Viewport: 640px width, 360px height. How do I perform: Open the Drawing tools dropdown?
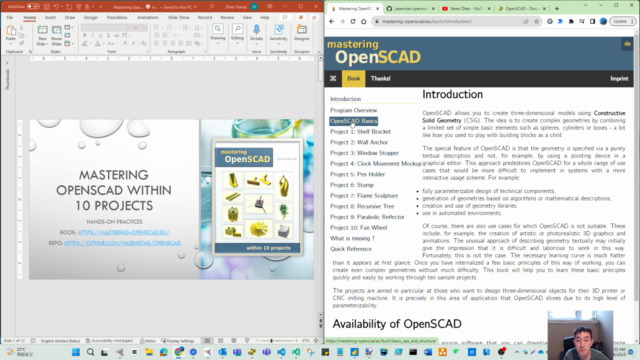218,33
